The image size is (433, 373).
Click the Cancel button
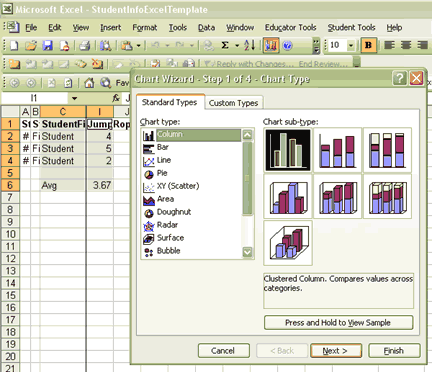point(224,351)
